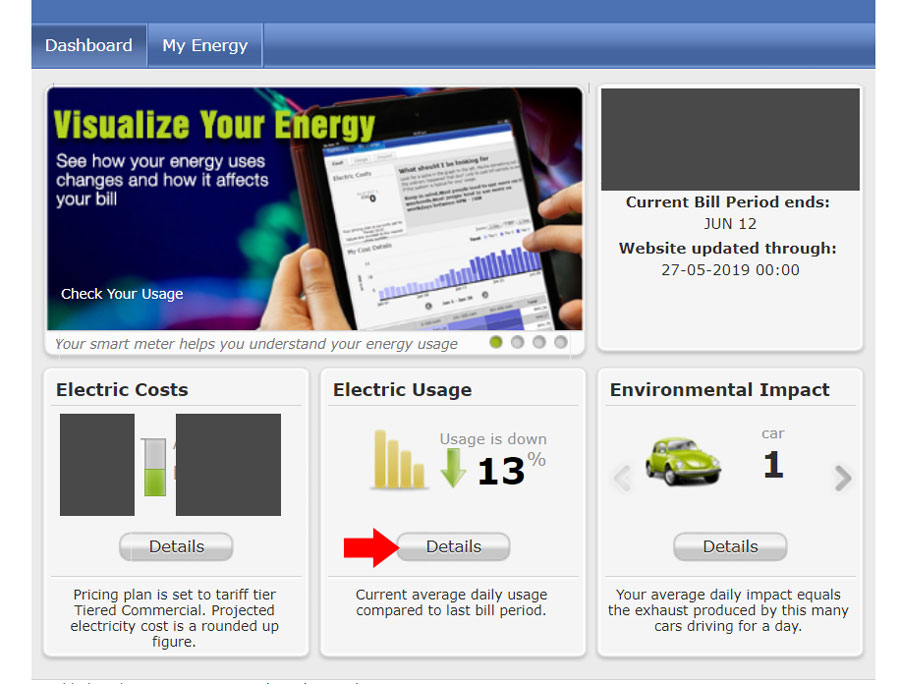Go to next environmental impact item
Viewport: 900px width, 684px height.
coord(842,478)
